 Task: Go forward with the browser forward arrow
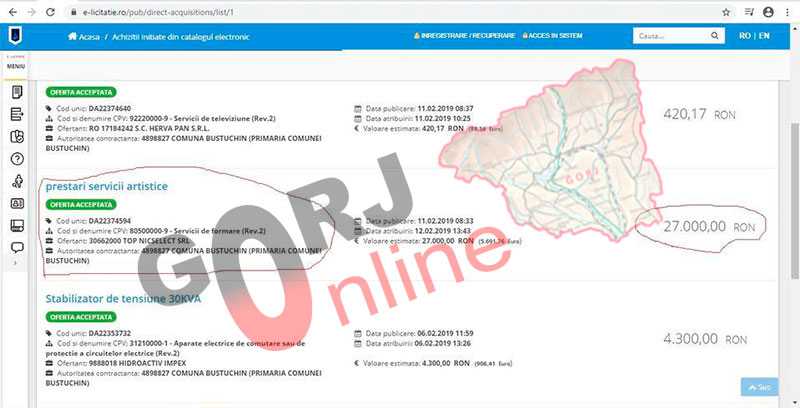coord(32,12)
